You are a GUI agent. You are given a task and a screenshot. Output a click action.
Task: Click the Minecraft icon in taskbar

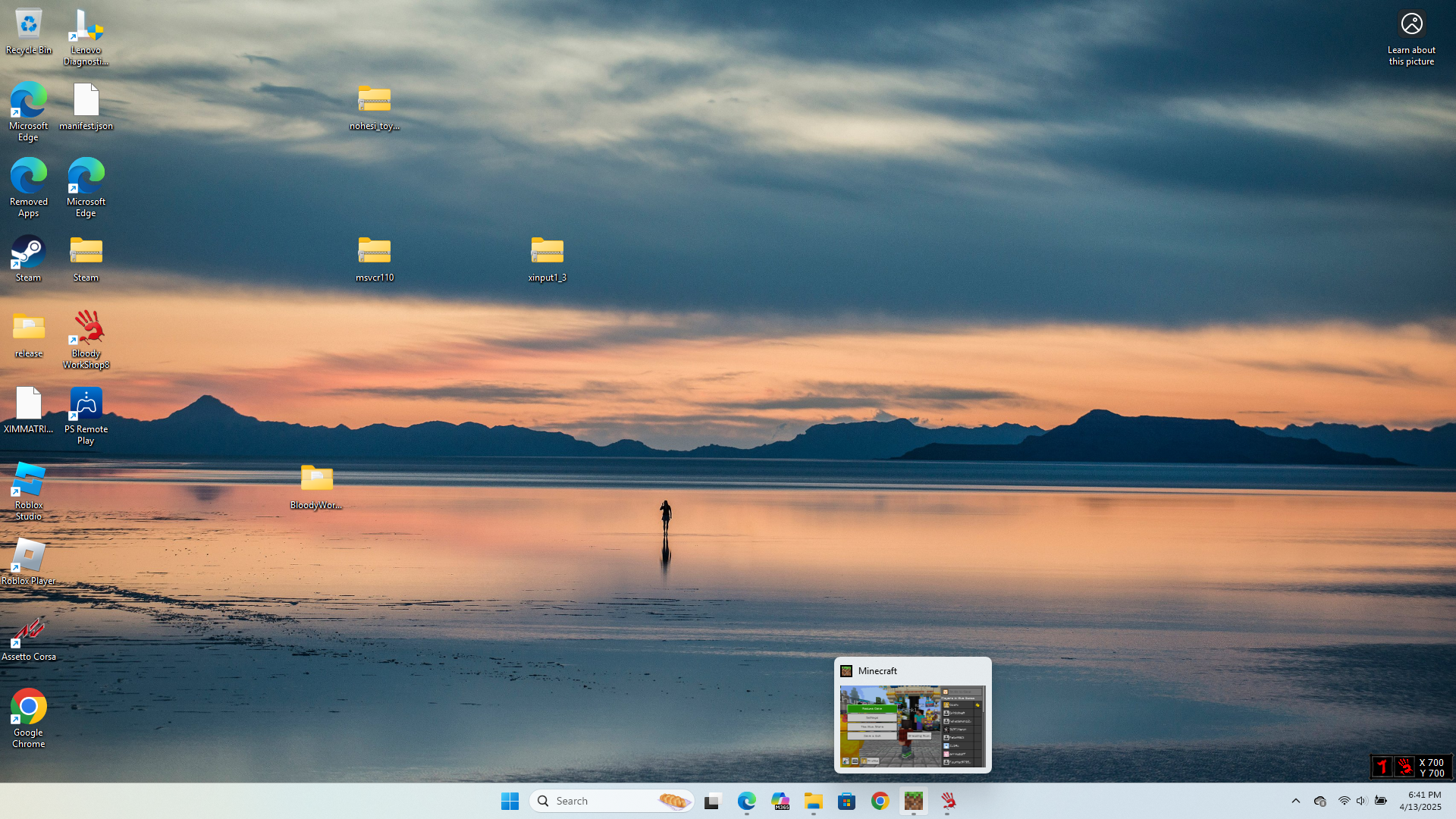pyautogui.click(x=913, y=801)
